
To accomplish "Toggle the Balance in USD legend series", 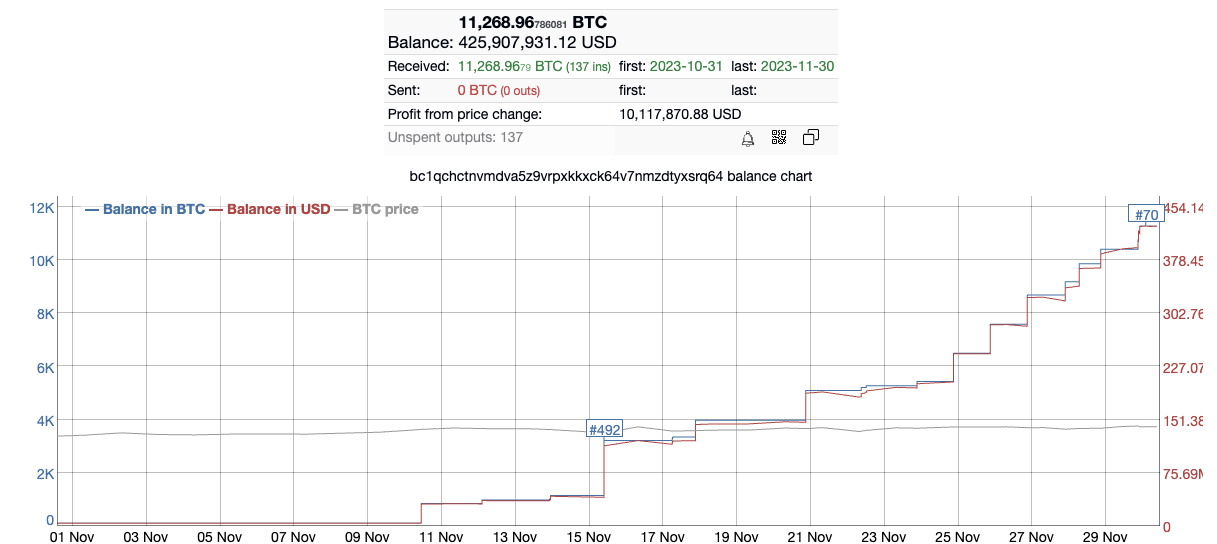I will [270, 209].
